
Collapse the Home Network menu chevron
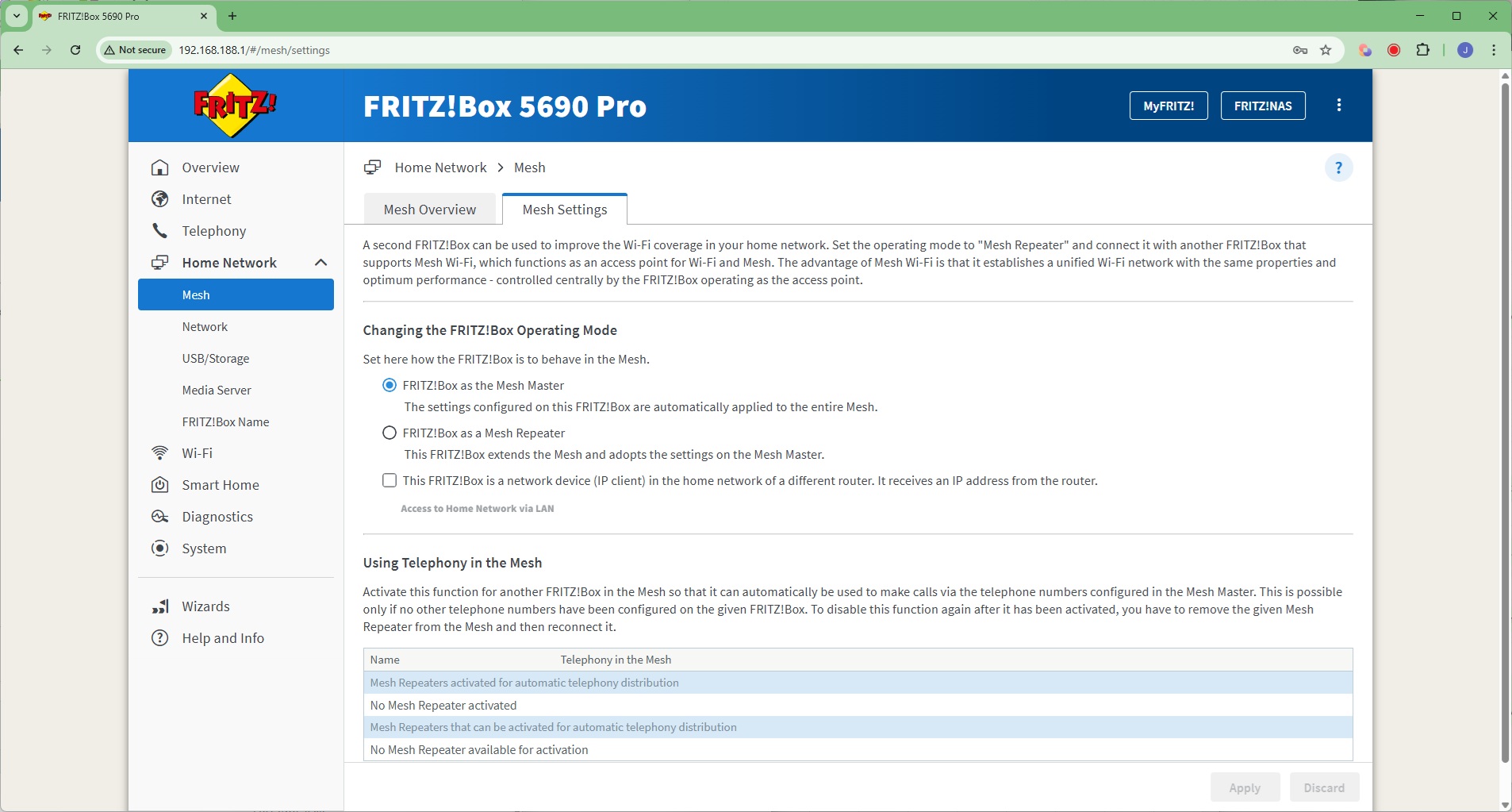click(321, 263)
